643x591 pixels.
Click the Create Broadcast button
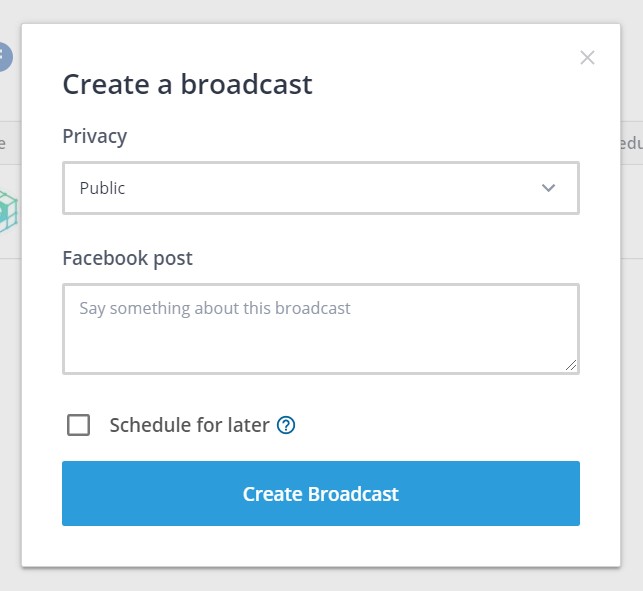pyautogui.click(x=321, y=493)
